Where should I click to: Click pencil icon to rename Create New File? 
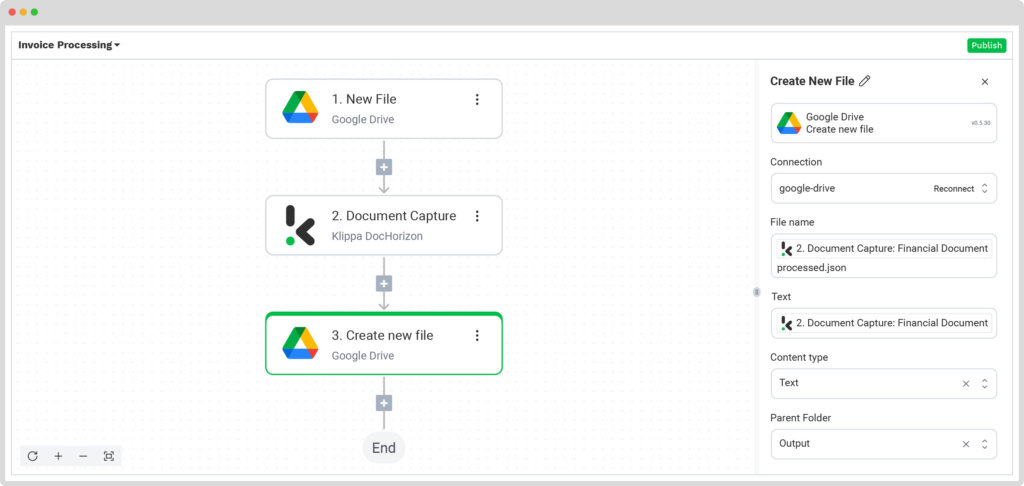coord(865,81)
